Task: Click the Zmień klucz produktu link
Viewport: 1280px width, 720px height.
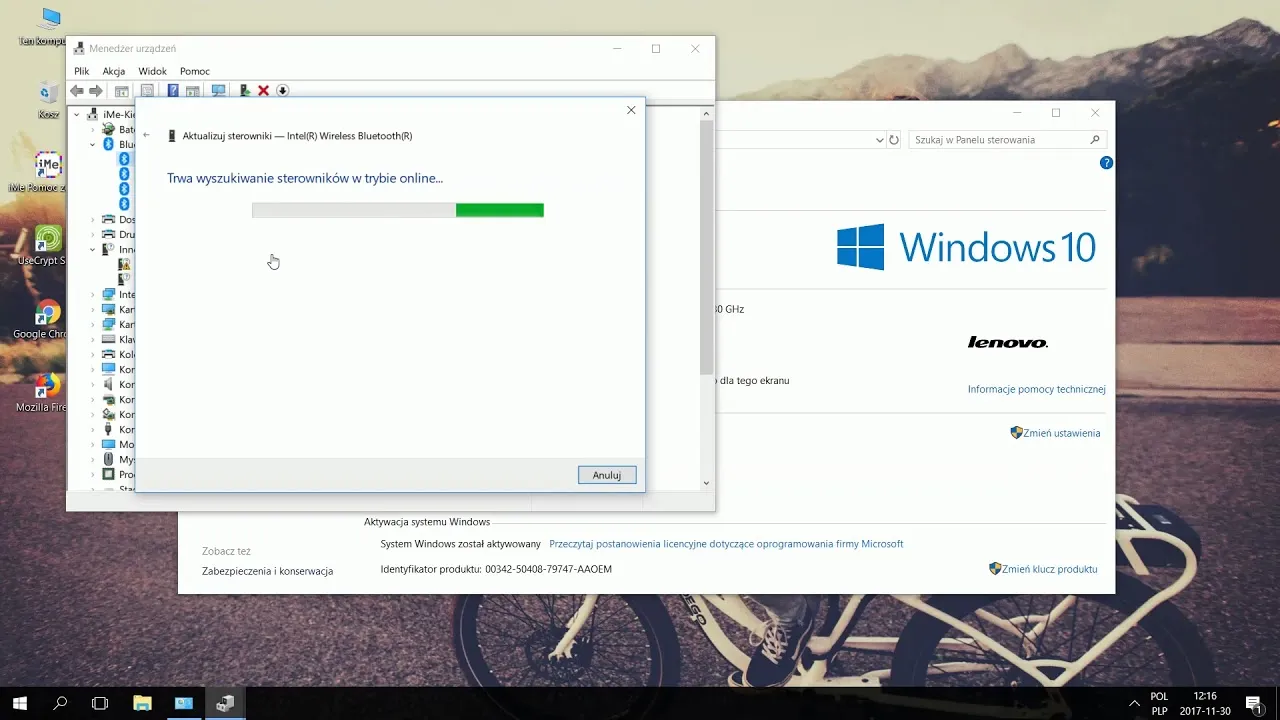Action: [1050, 568]
